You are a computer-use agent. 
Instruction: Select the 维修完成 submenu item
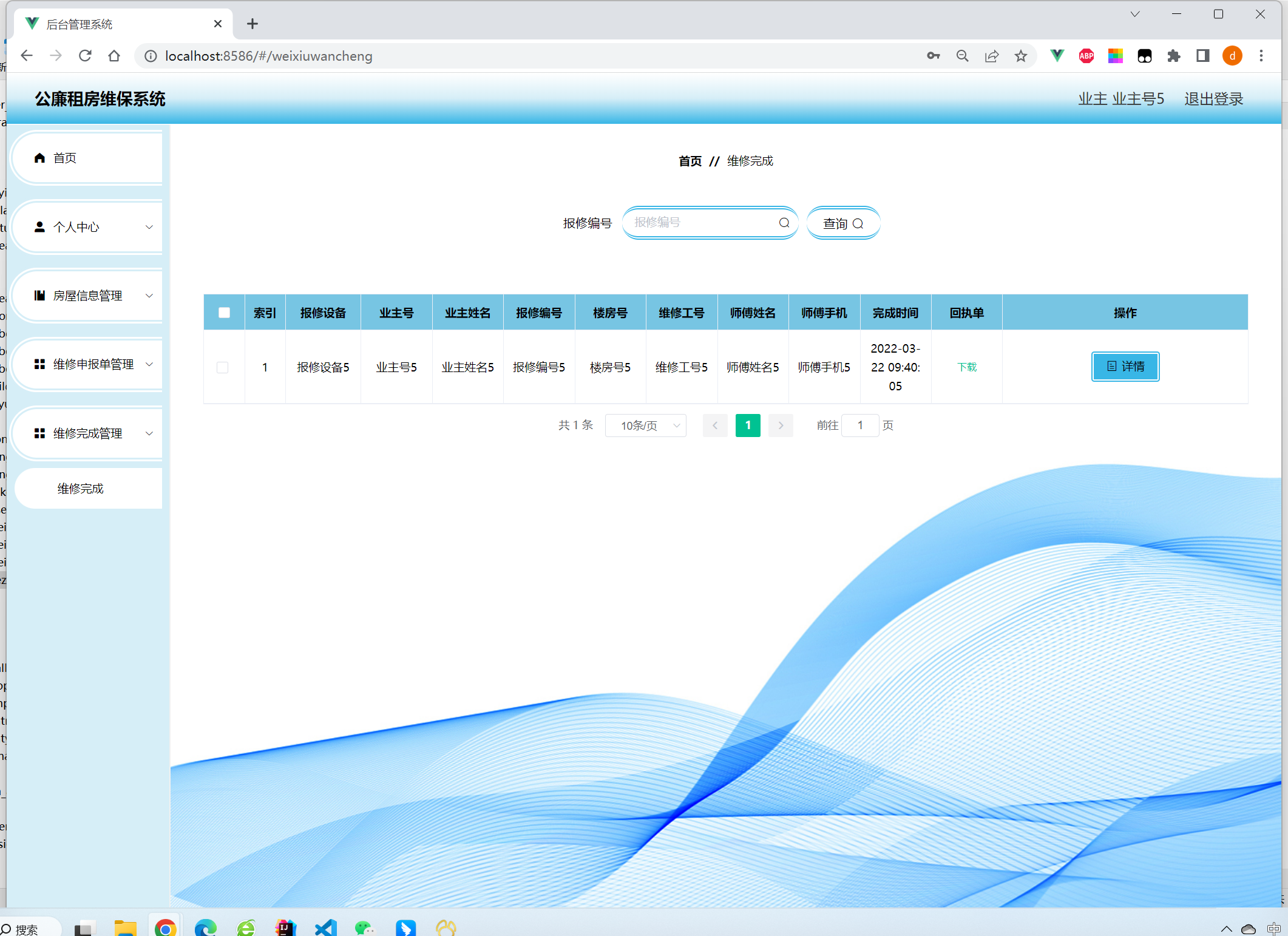point(81,489)
